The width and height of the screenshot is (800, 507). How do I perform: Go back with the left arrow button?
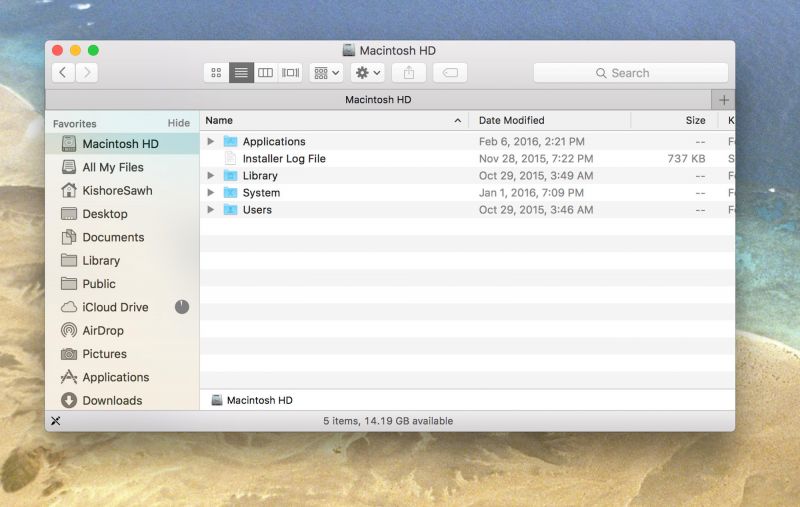pyautogui.click(x=63, y=73)
